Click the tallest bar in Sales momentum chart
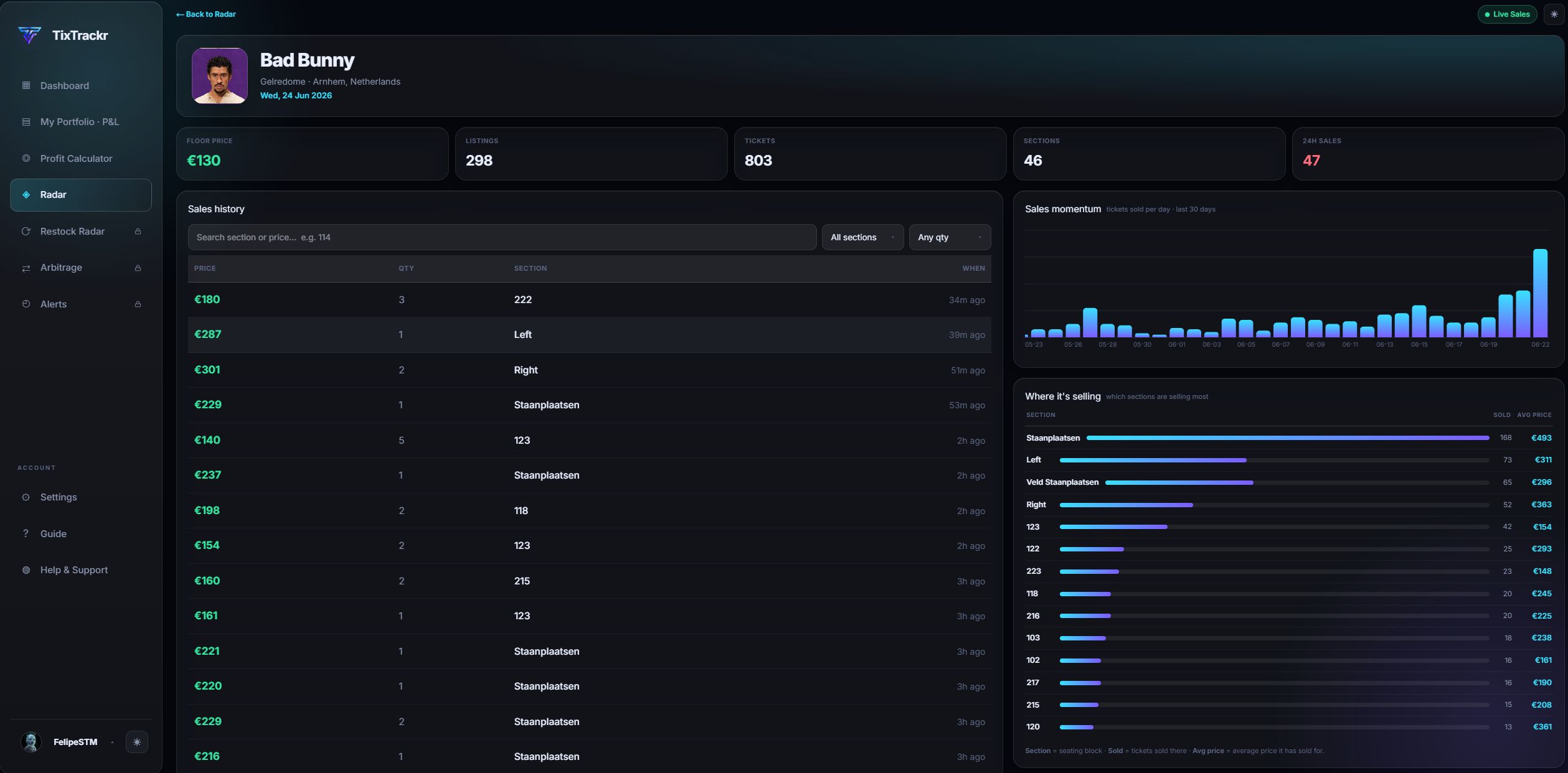The height and width of the screenshot is (773, 1568). (1540, 293)
